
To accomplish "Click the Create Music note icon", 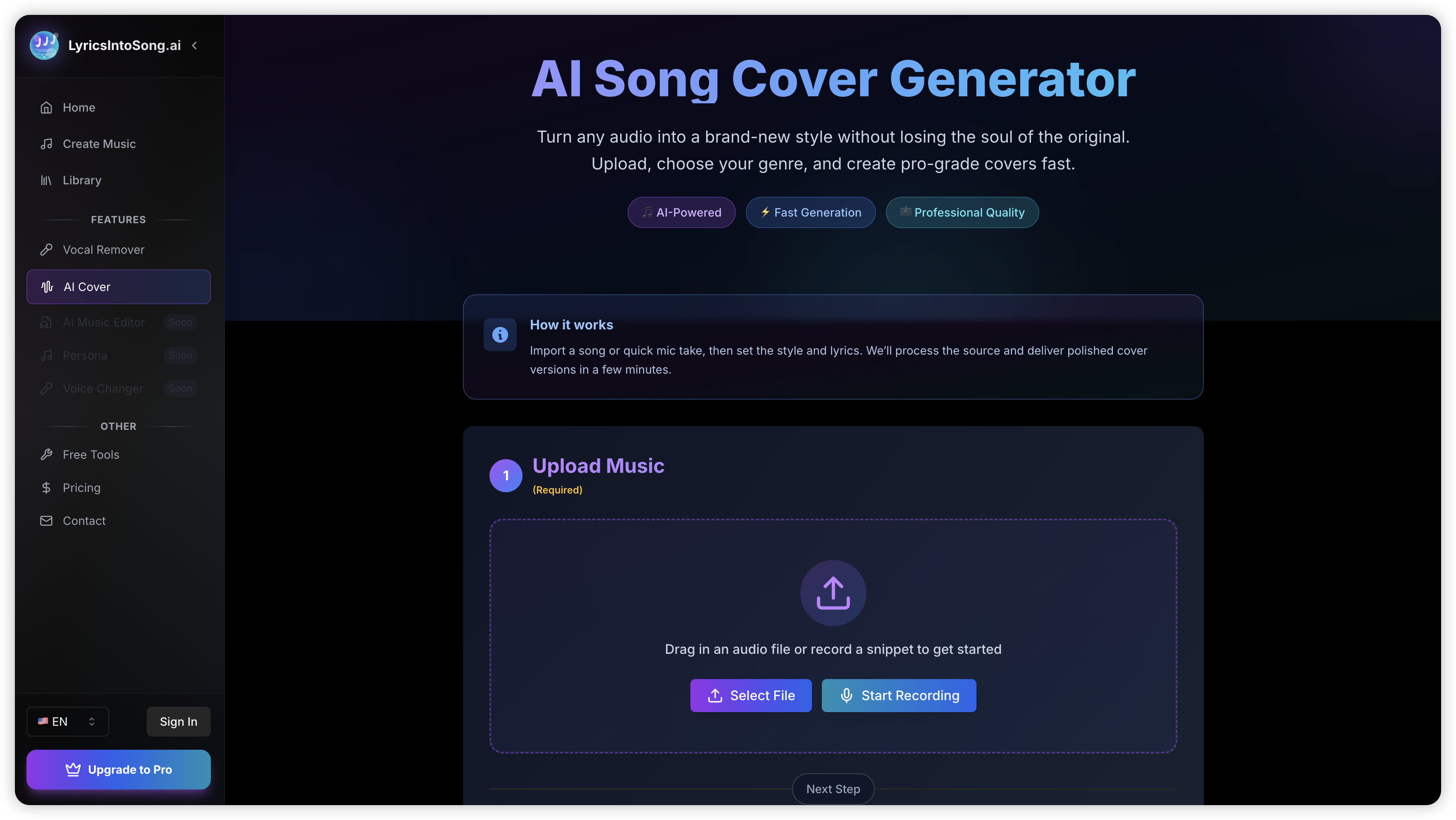I will pos(46,144).
